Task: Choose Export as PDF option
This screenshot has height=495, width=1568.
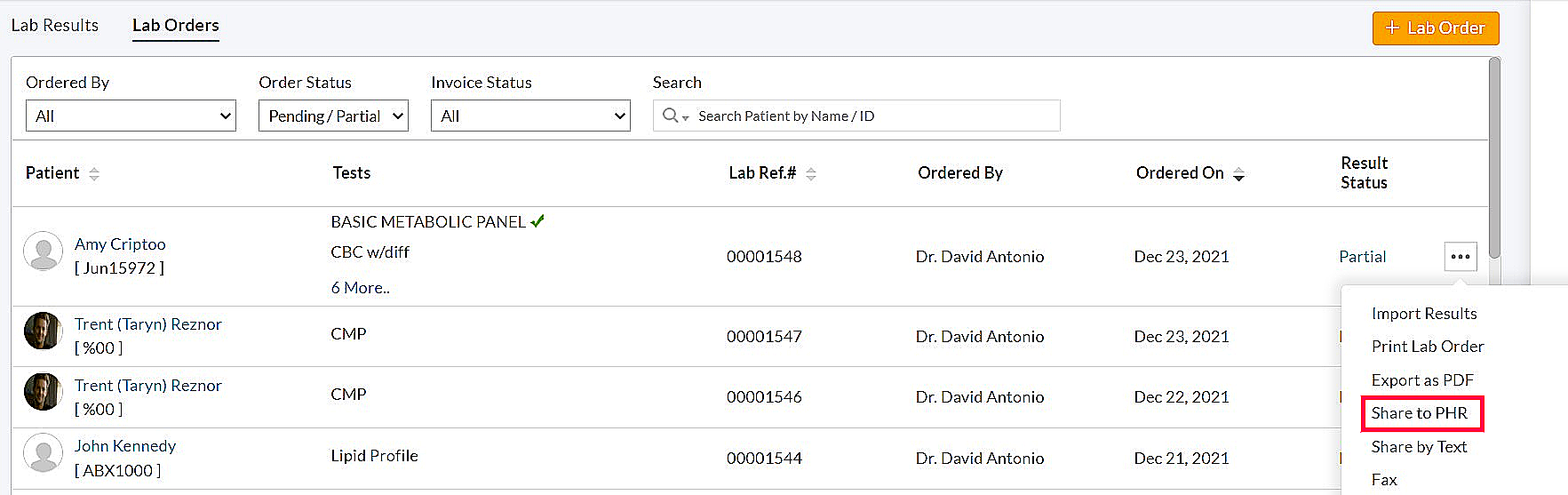Action: coord(1421,380)
